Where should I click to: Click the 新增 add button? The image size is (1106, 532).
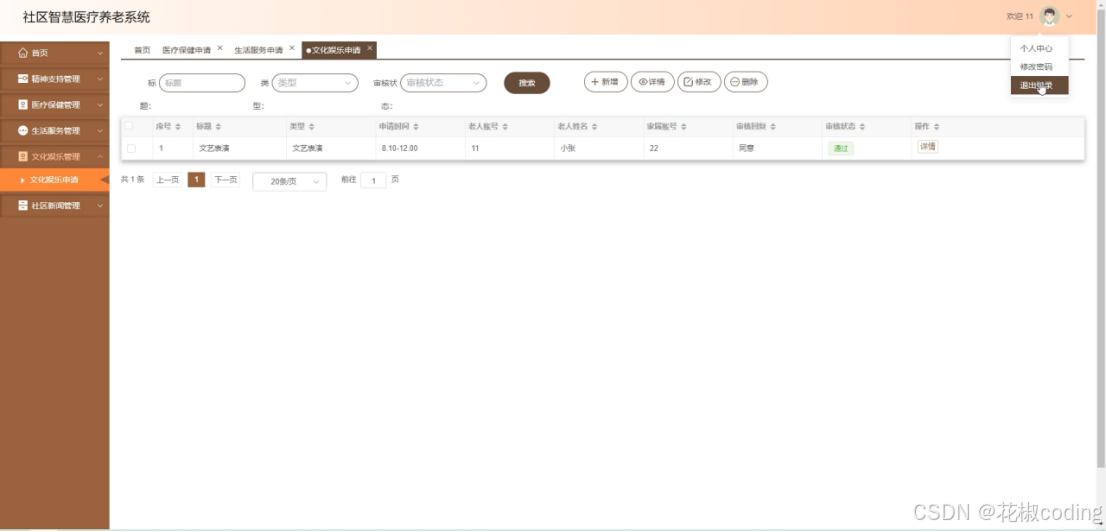605,82
